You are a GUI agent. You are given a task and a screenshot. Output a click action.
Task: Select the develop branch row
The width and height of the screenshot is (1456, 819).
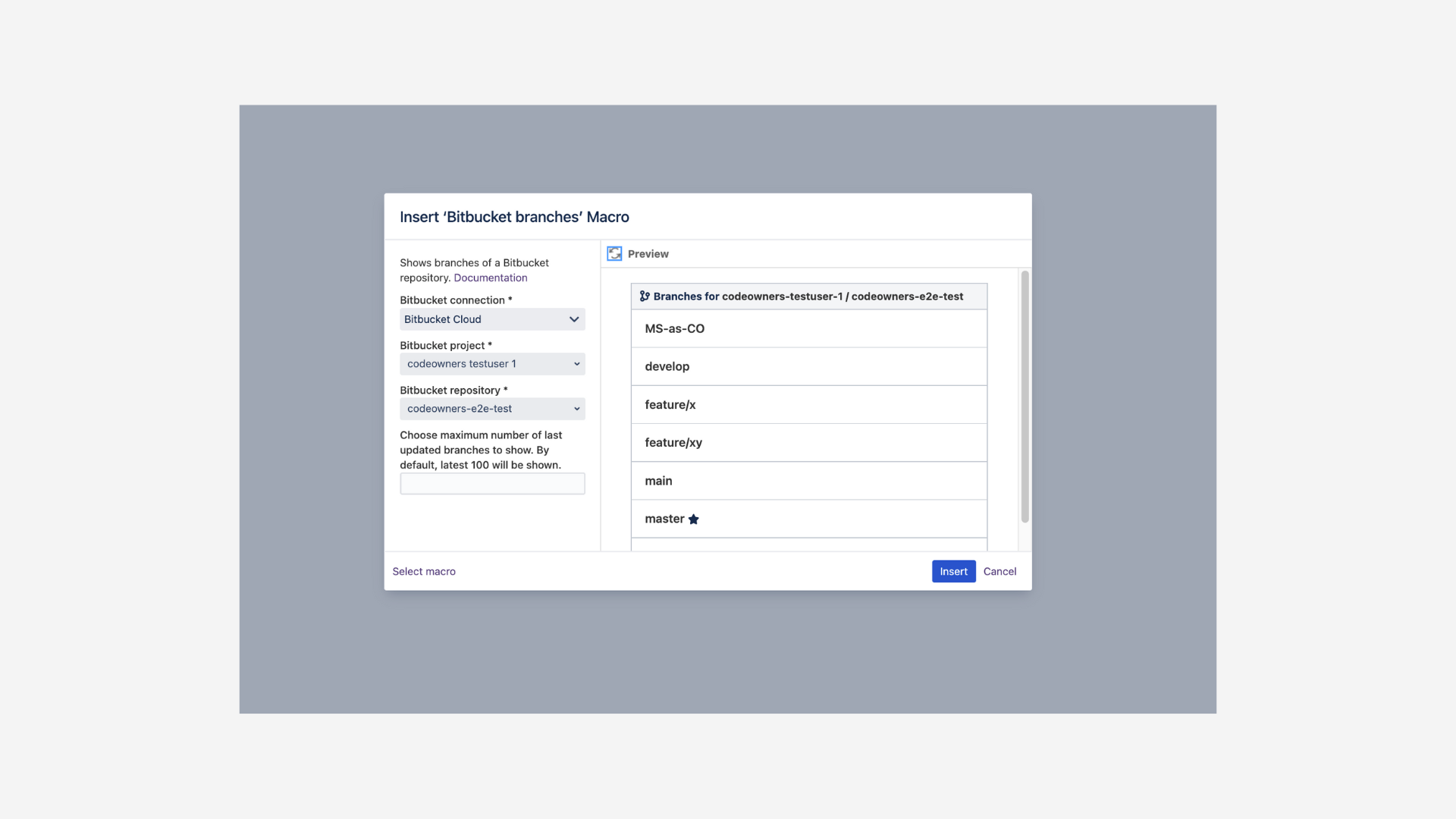coord(809,366)
